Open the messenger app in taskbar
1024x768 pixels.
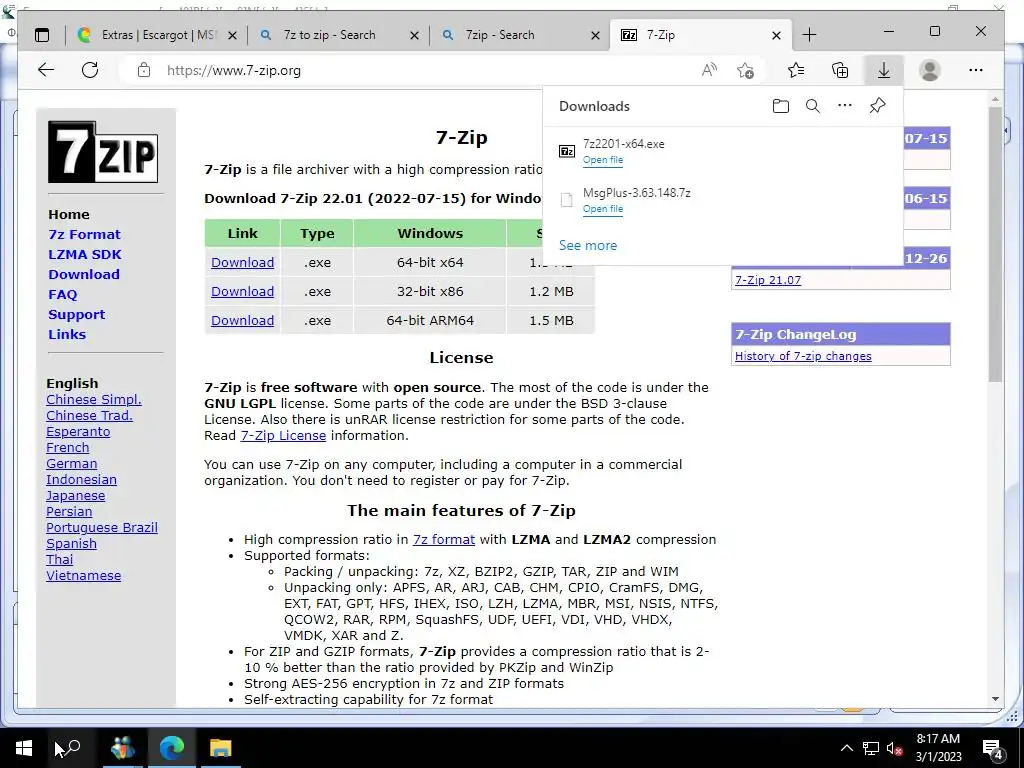(x=123, y=748)
